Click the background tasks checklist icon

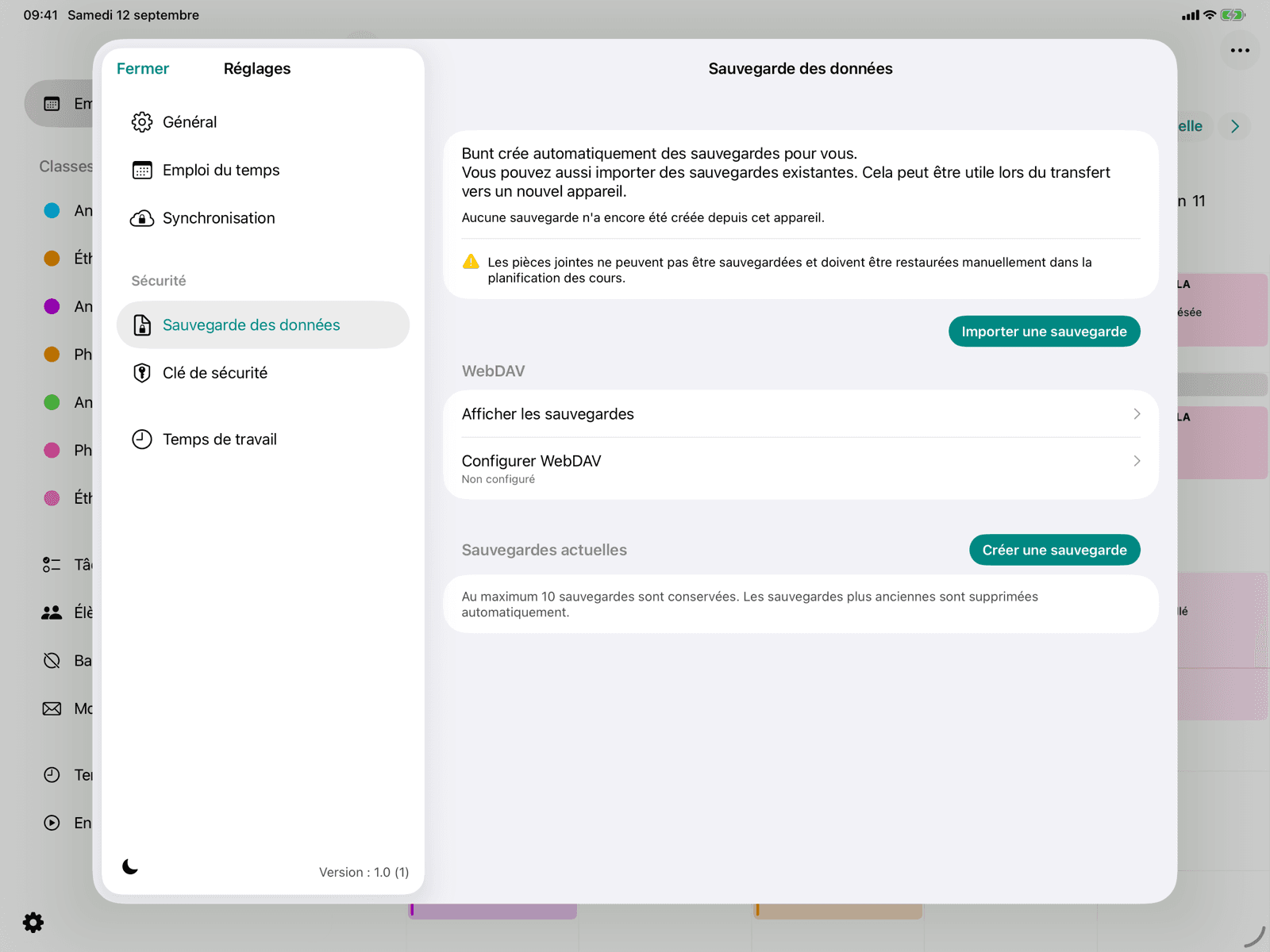[52, 565]
